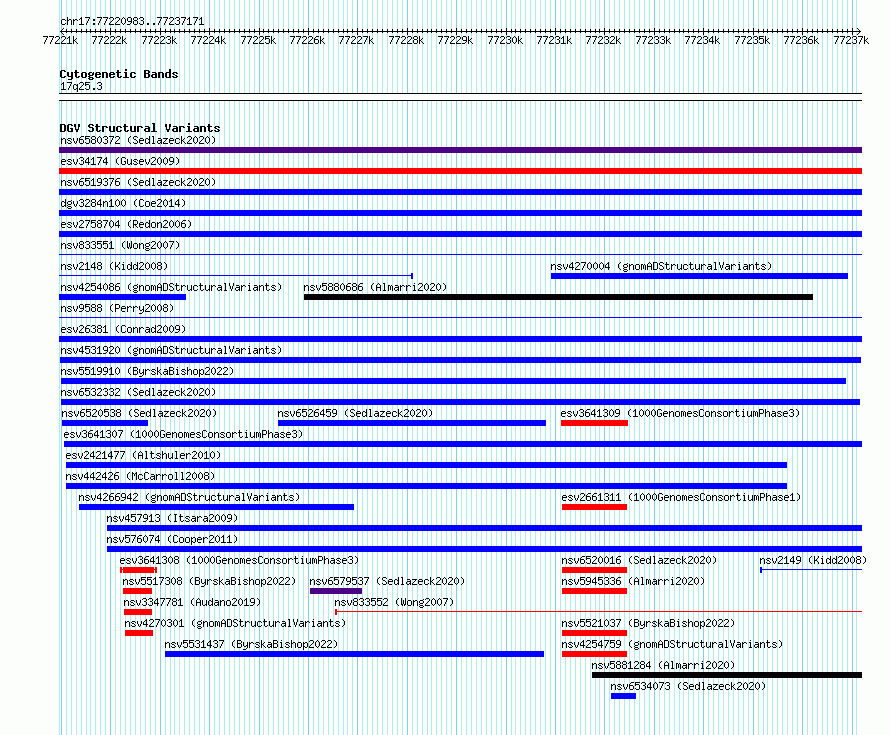Click nsv6520016 (Sedlazeck2020) variant label

click(x=639, y=560)
